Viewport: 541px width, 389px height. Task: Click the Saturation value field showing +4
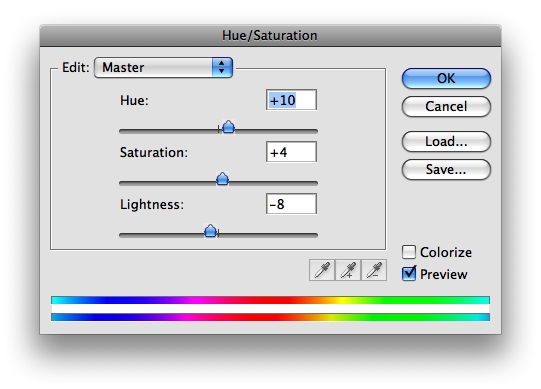click(292, 152)
